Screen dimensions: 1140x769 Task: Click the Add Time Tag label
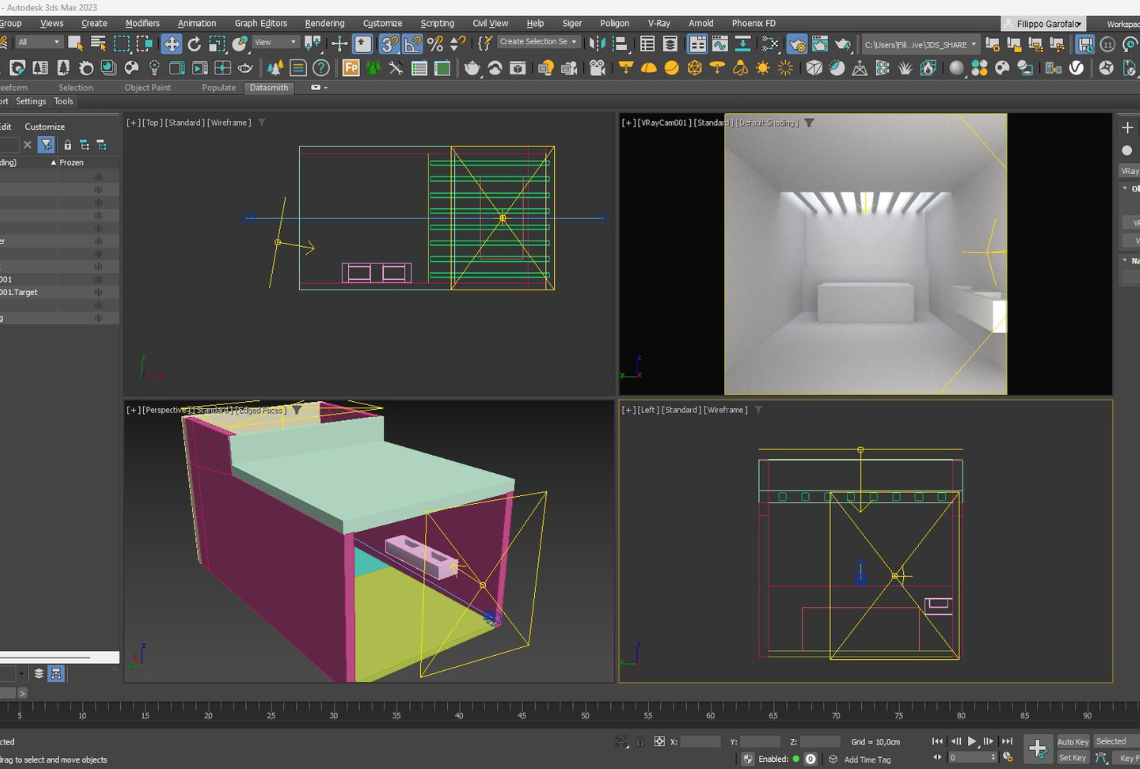click(866, 759)
